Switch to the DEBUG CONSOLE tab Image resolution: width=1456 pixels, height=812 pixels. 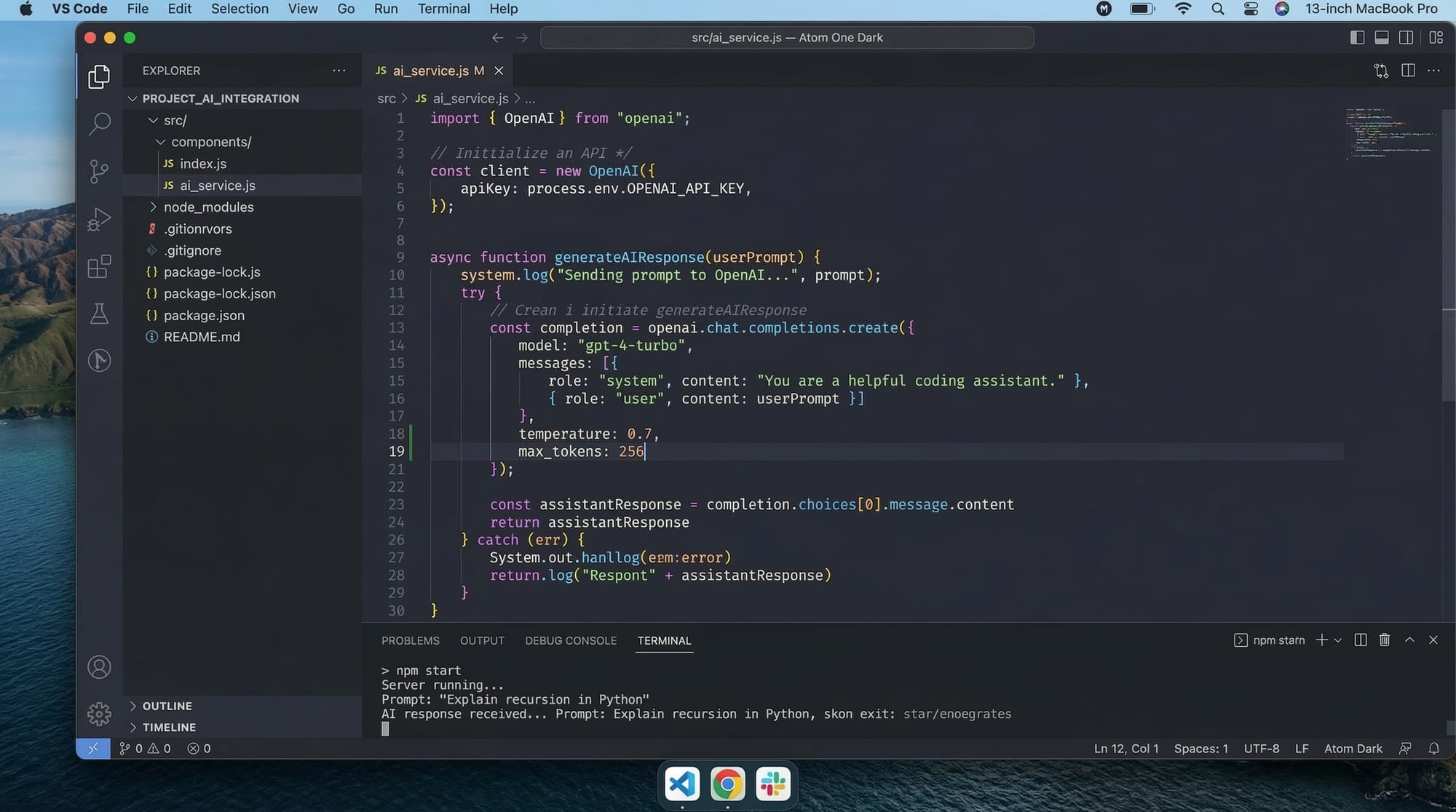click(571, 641)
